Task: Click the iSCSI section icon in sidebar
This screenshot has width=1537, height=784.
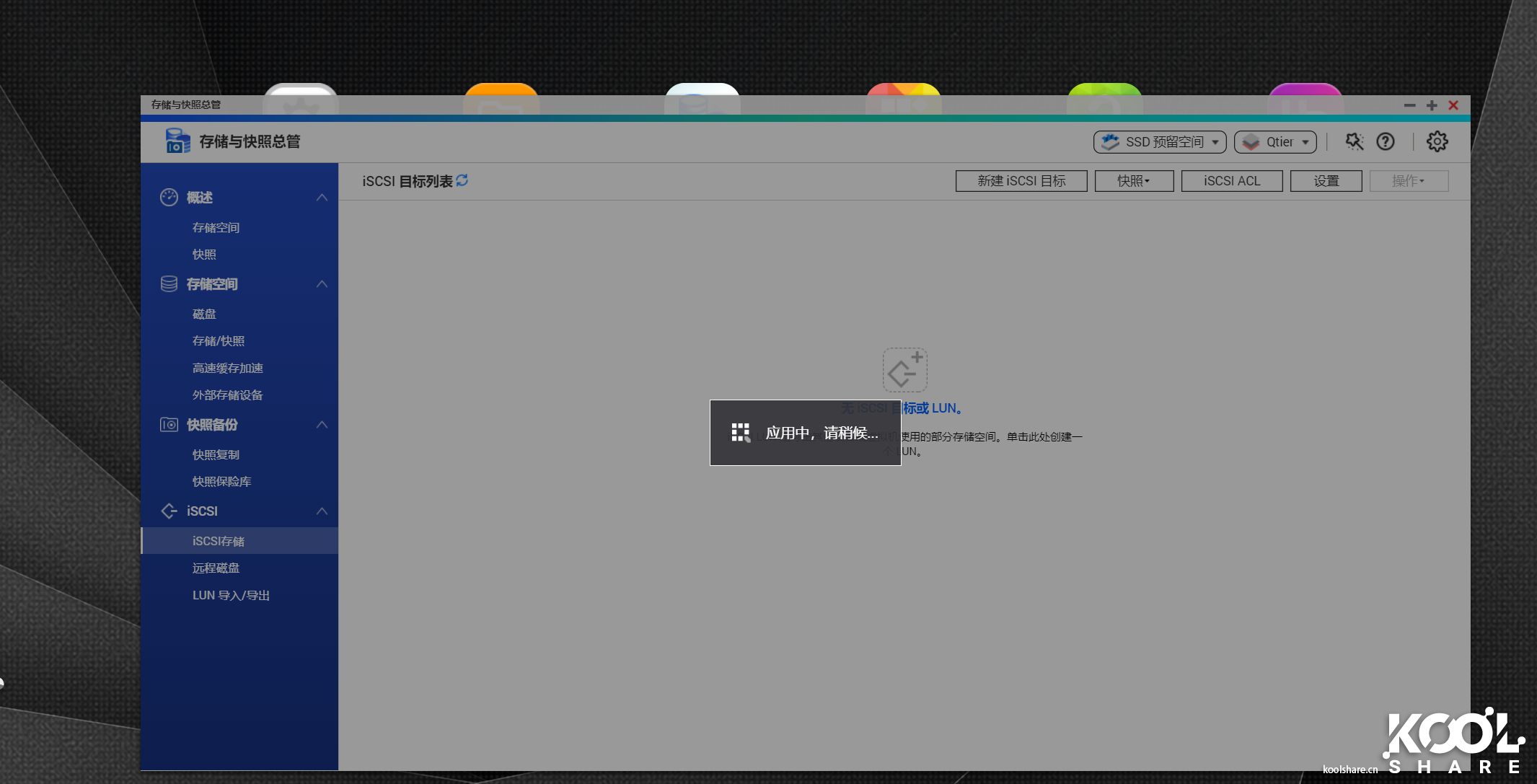Action: [169, 511]
